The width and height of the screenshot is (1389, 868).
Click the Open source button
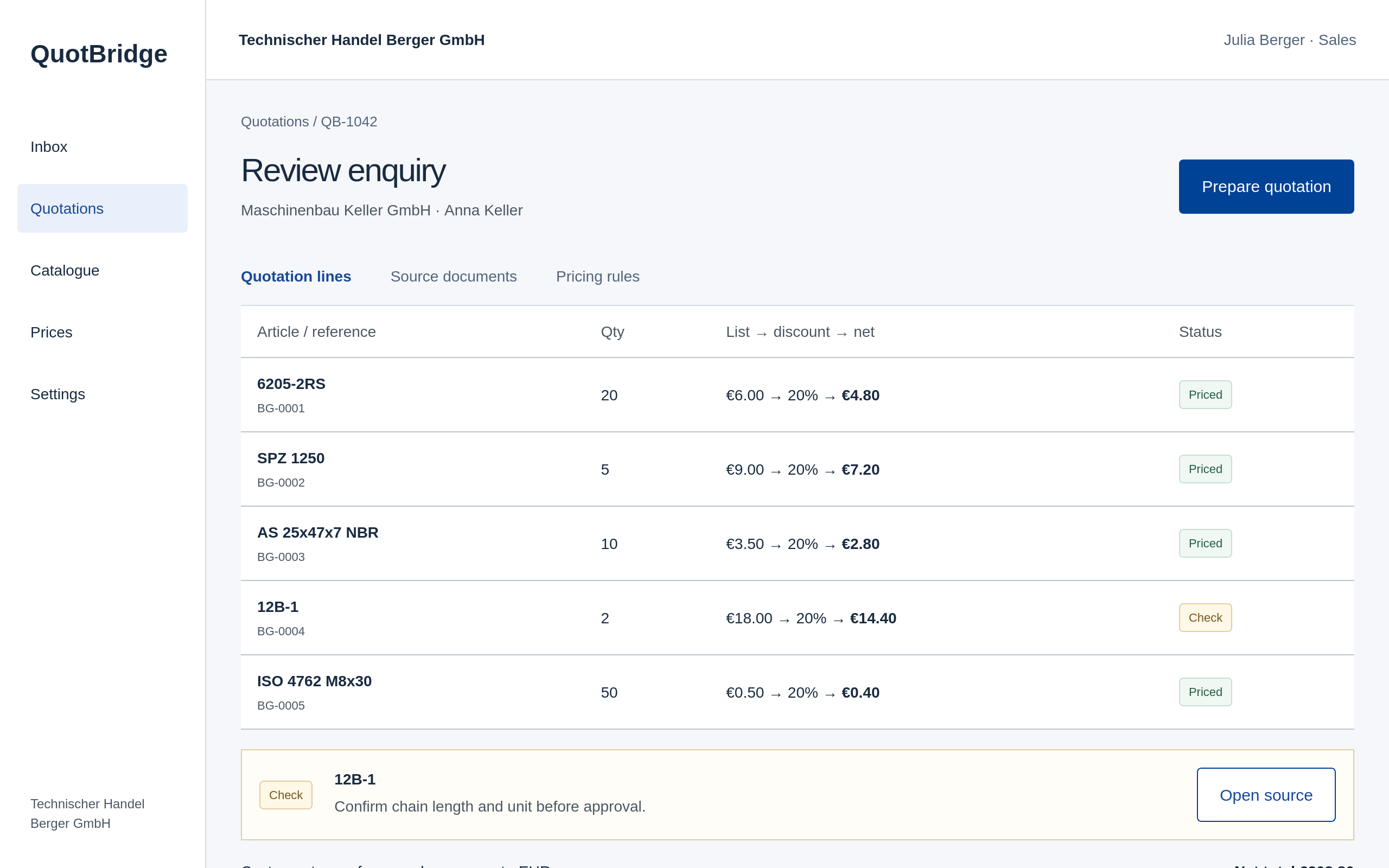pos(1266,795)
